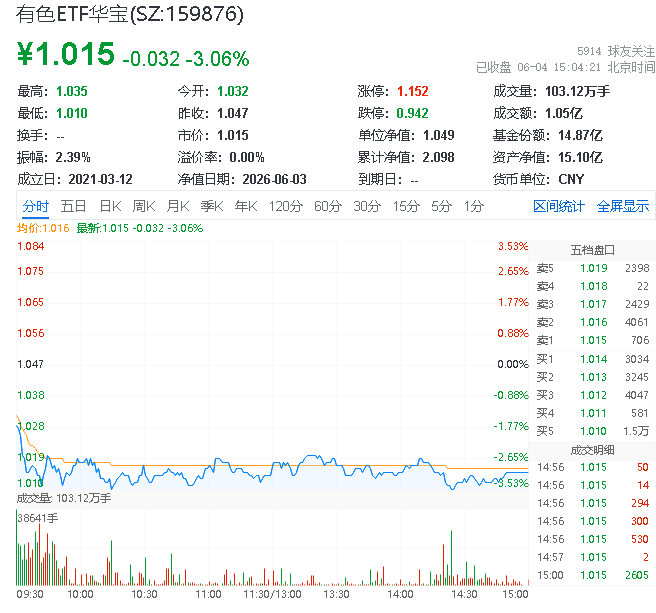Switch to 月K monthly chart tab
This screenshot has width=656, height=613.
click(178, 206)
